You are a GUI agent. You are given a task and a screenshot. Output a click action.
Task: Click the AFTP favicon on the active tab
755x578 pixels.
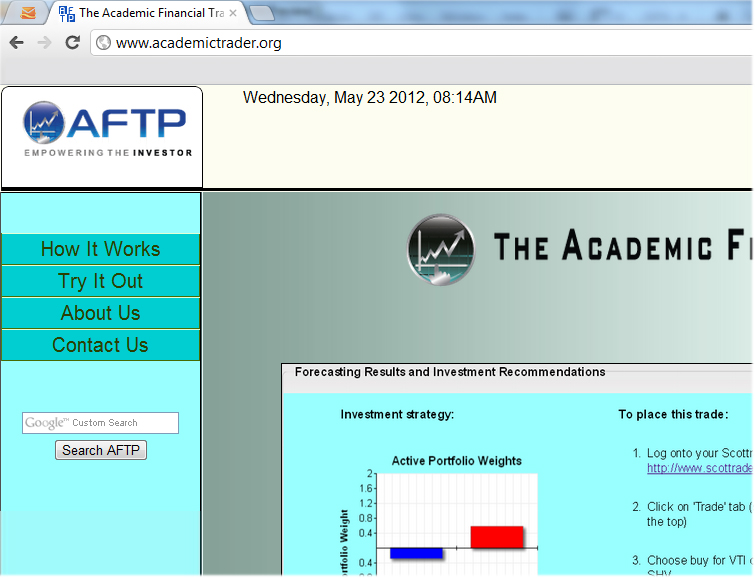click(x=66, y=13)
